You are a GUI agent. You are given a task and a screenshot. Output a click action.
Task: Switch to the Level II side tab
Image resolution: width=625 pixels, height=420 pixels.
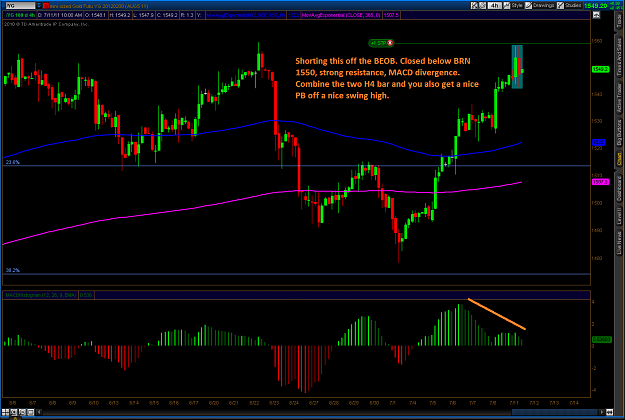(619, 216)
